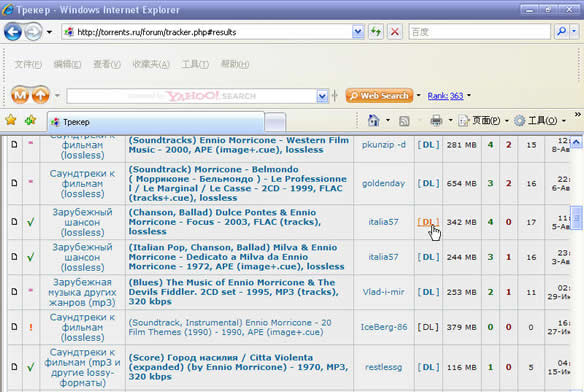Click the RSS feeds icon
Viewport: 584px width, 392px height.
point(404,121)
